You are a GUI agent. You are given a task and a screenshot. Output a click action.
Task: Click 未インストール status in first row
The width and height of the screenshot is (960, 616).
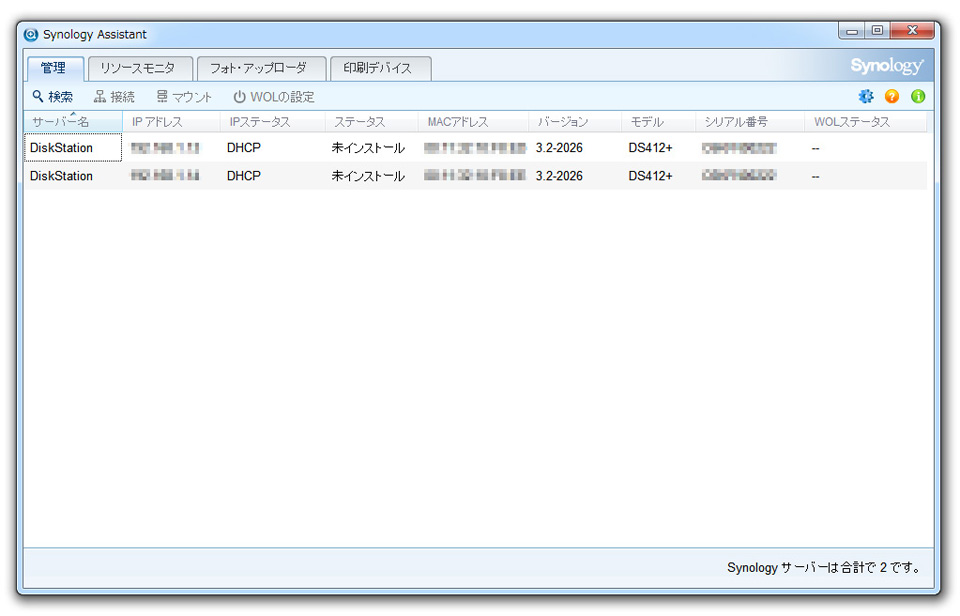[x=368, y=148]
